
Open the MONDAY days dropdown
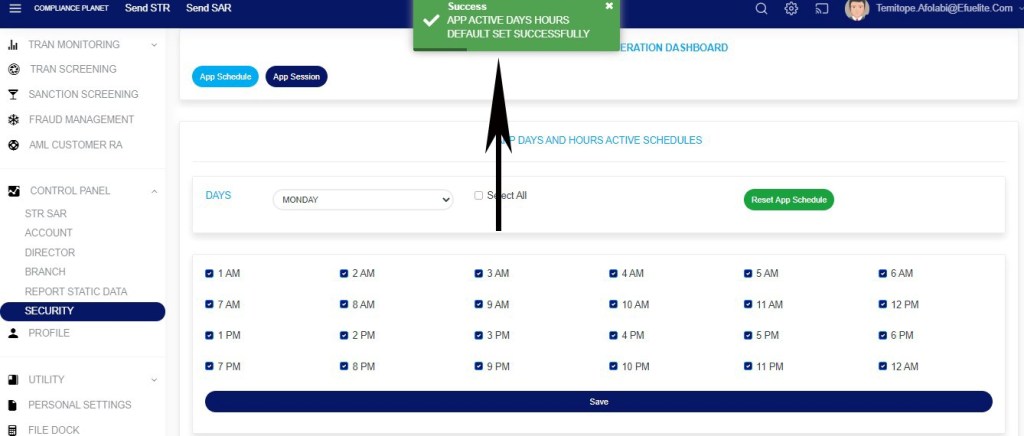click(x=363, y=200)
